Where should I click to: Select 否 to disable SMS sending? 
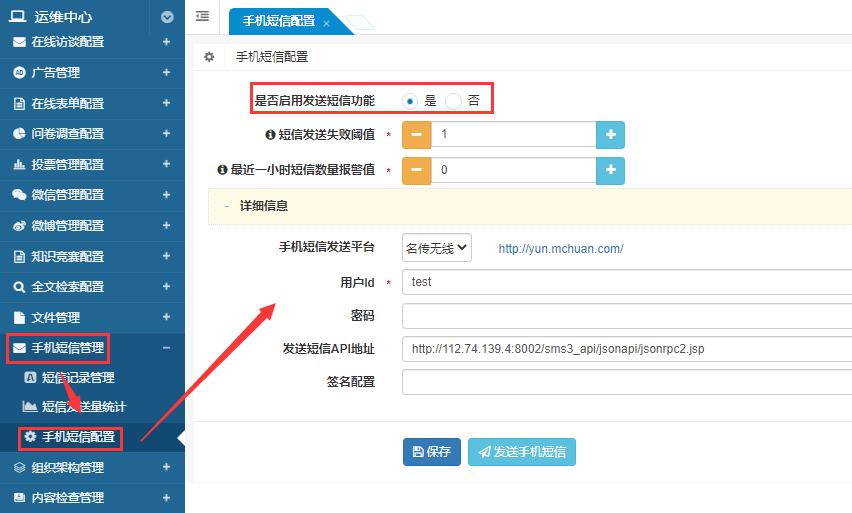click(x=454, y=101)
